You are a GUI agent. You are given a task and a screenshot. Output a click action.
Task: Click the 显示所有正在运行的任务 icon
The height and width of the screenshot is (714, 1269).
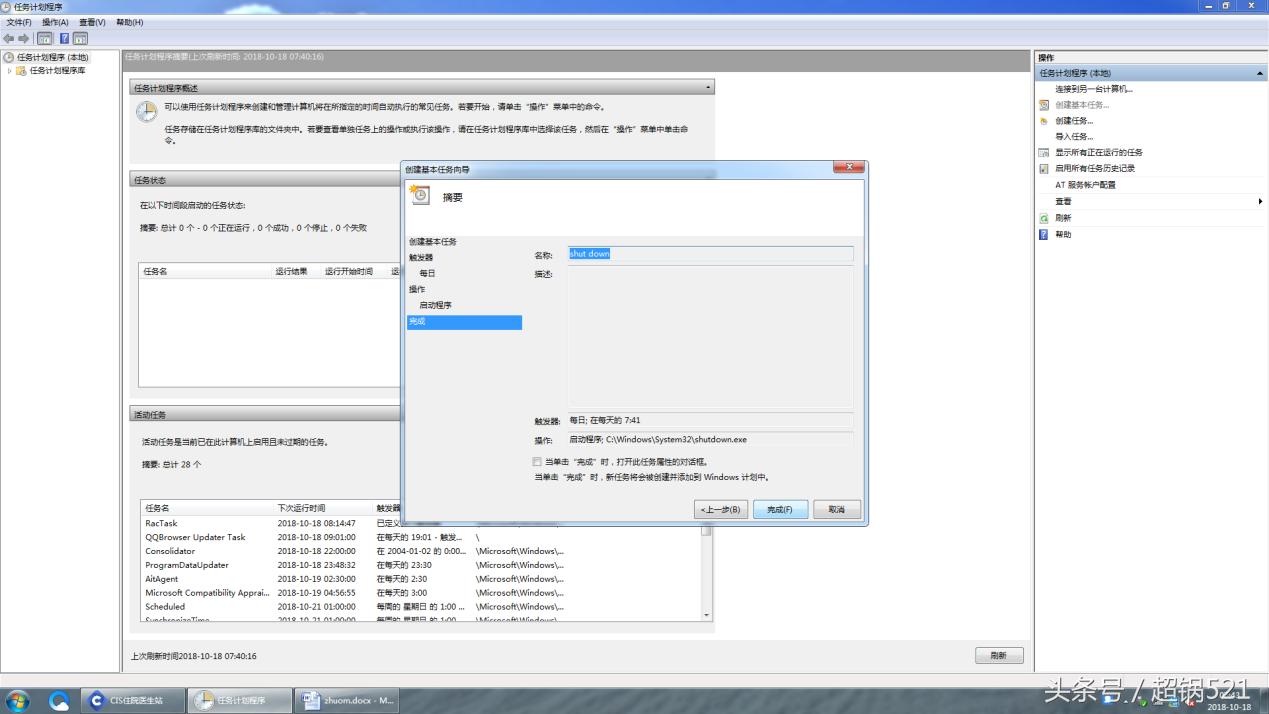click(1044, 153)
